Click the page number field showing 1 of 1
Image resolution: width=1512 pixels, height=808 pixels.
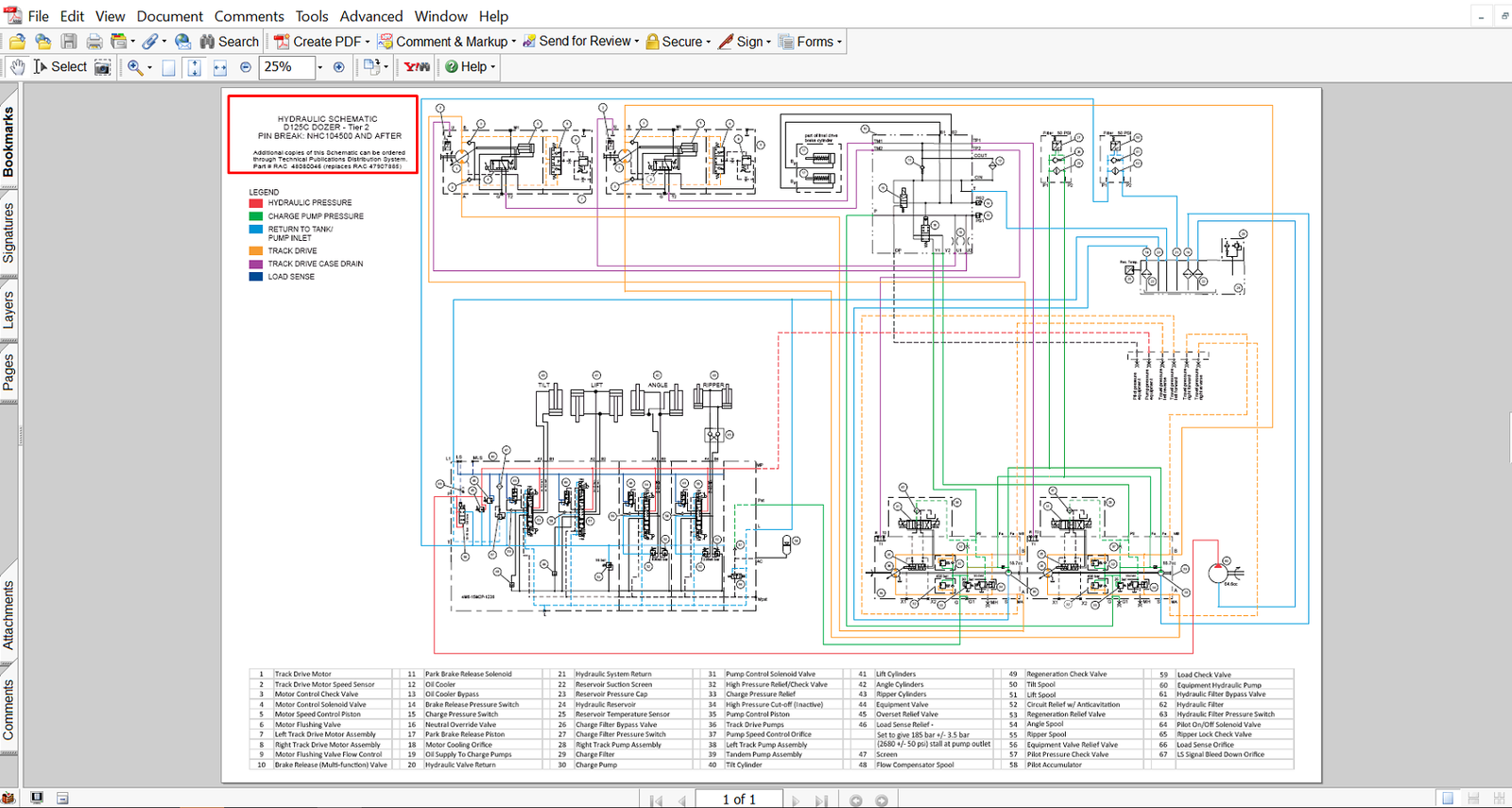tap(739, 799)
